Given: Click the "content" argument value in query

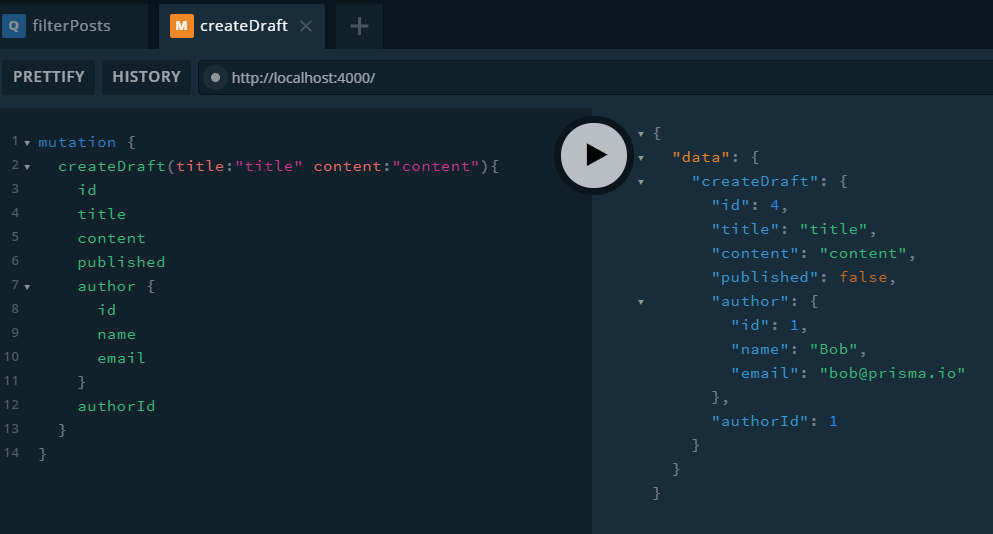Looking at the screenshot, I should tap(436, 166).
